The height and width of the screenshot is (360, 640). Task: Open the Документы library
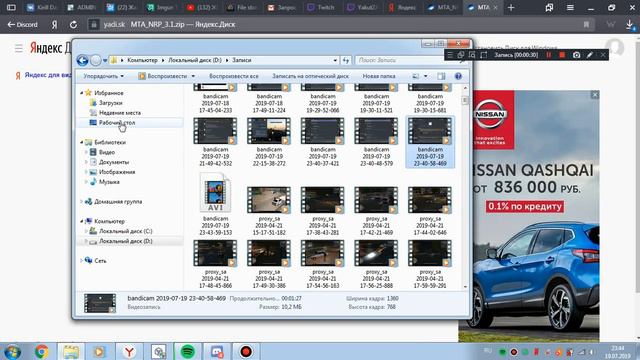pos(113,162)
